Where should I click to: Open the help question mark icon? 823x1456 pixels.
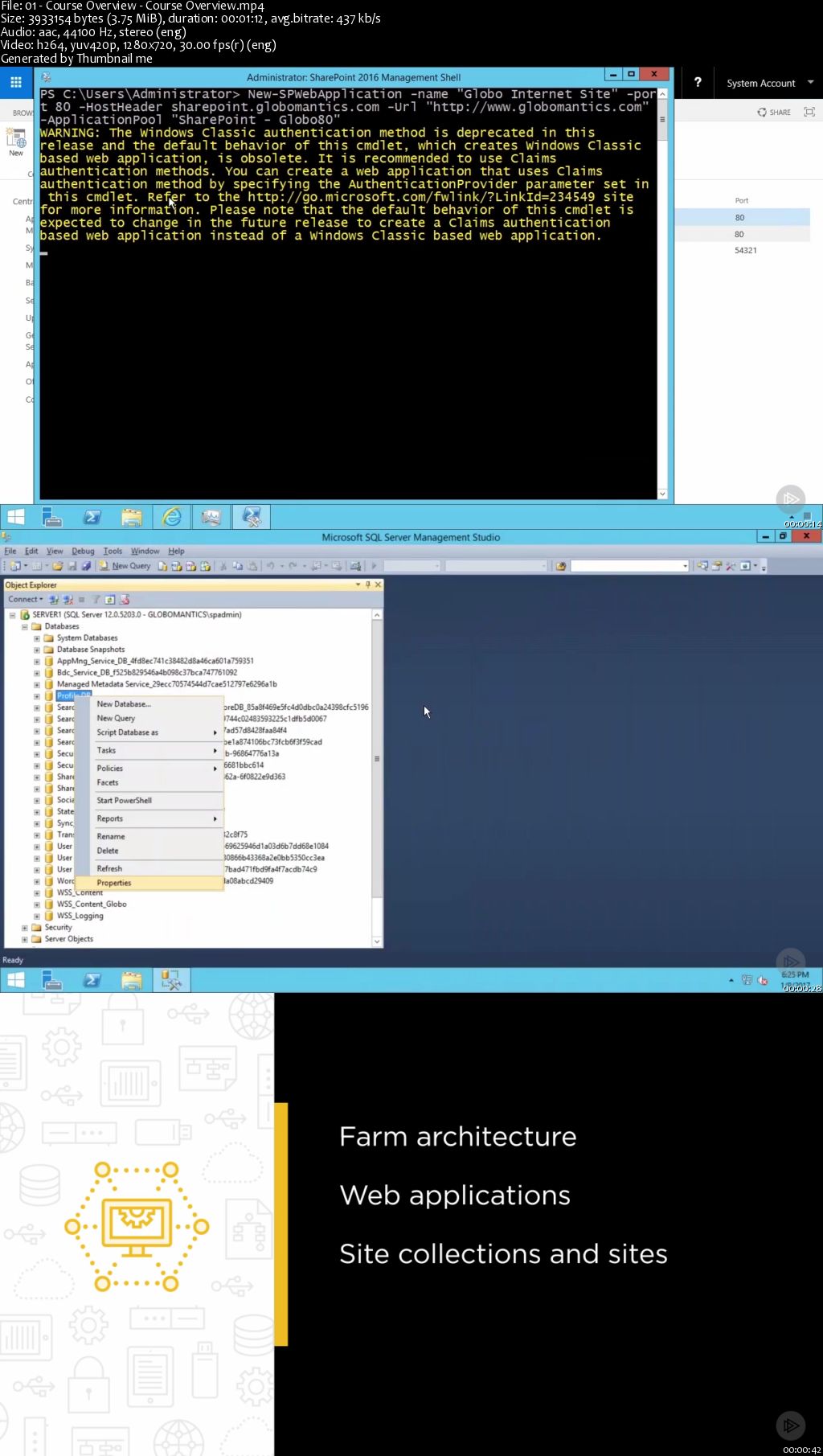click(698, 82)
